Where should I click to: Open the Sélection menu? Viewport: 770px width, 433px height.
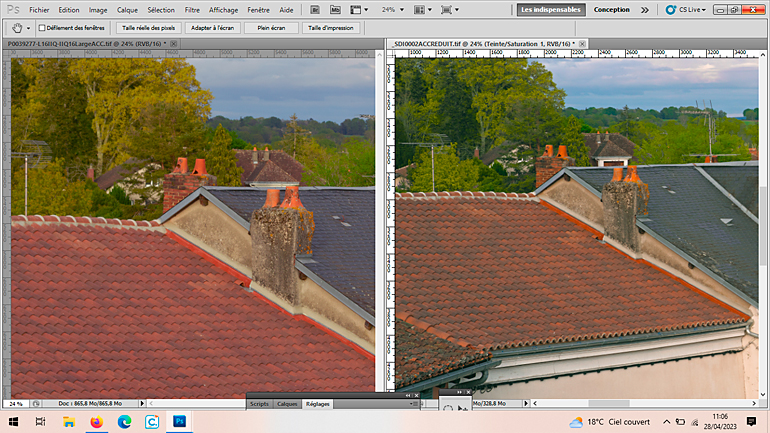coord(161,10)
